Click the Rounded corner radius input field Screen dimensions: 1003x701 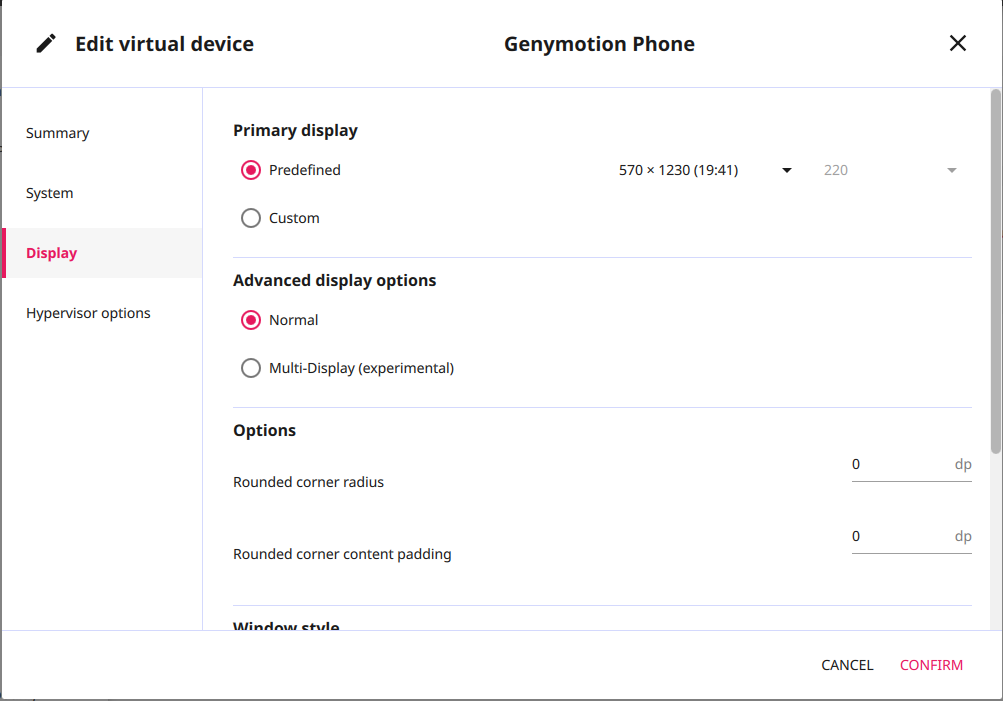pos(898,465)
